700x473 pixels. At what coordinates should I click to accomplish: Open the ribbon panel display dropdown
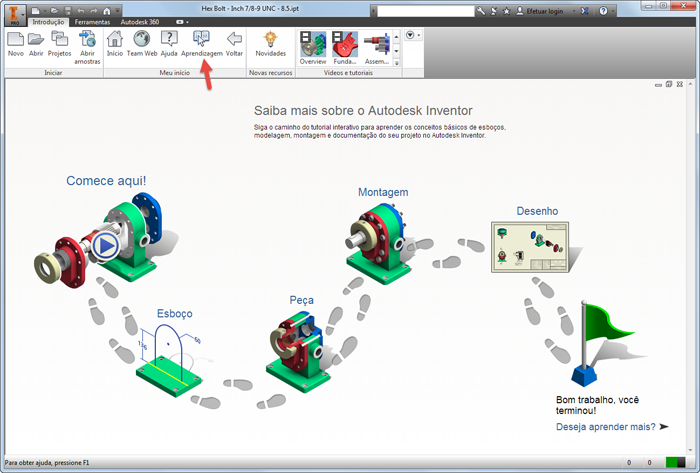pos(413,35)
